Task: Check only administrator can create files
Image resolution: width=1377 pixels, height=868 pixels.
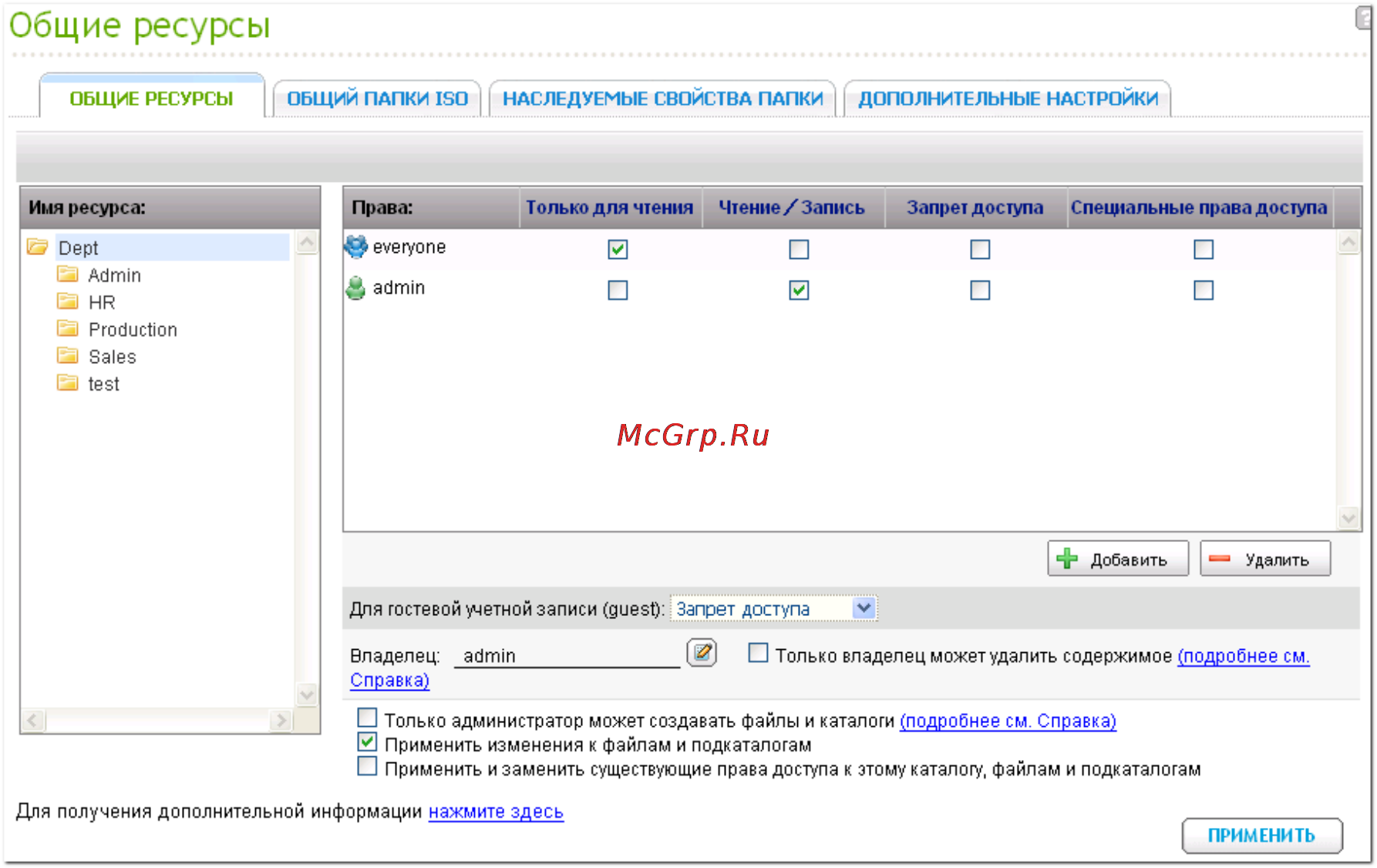Action: tap(367, 718)
